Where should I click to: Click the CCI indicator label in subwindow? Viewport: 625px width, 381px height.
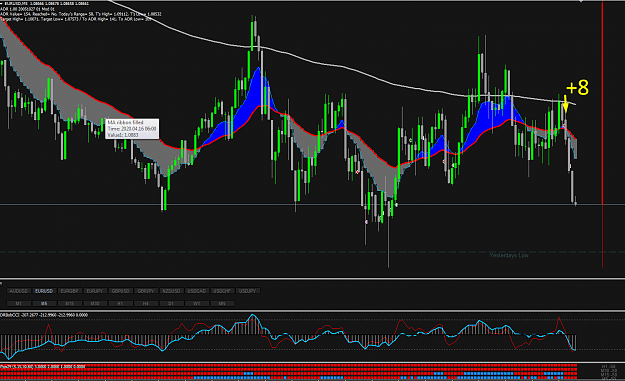pyautogui.click(x=44, y=315)
